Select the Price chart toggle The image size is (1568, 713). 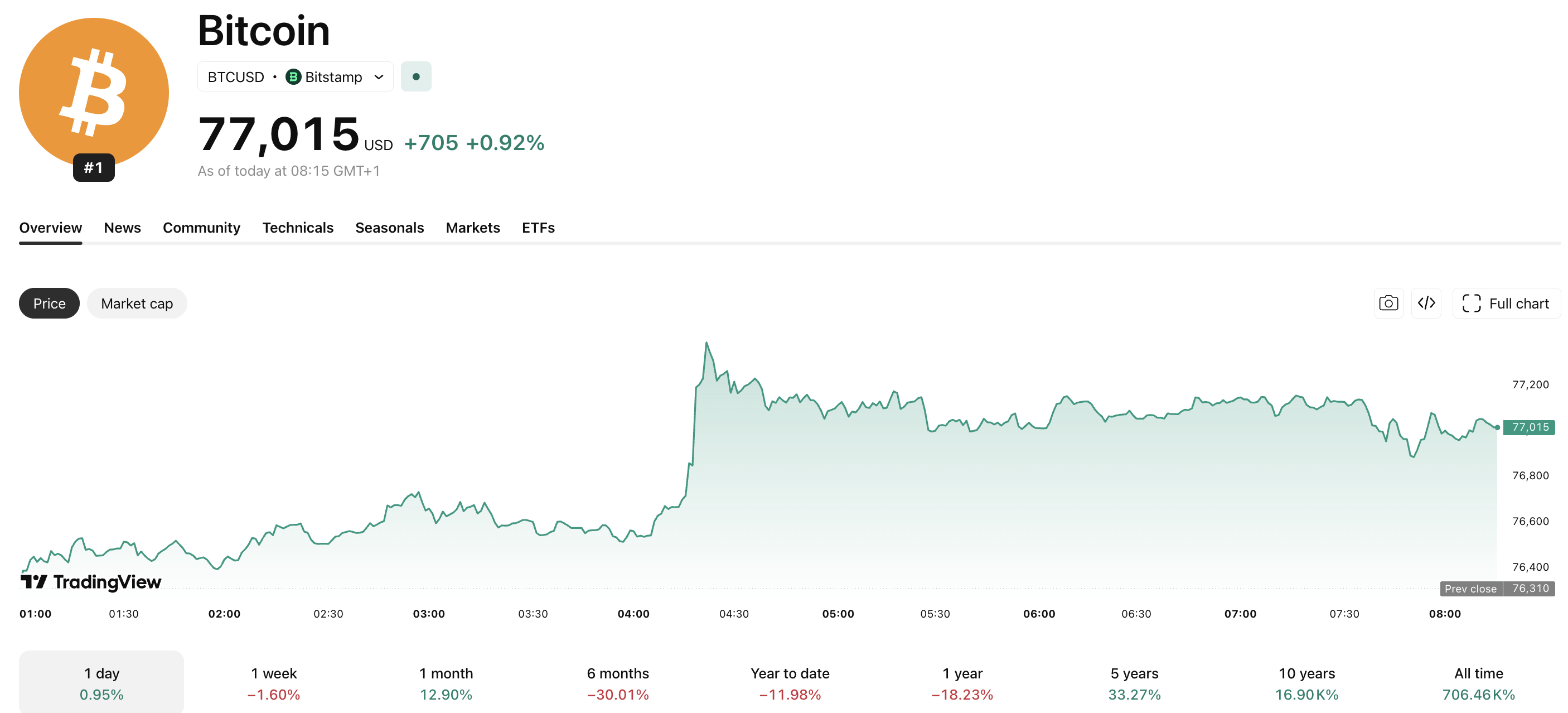point(49,303)
